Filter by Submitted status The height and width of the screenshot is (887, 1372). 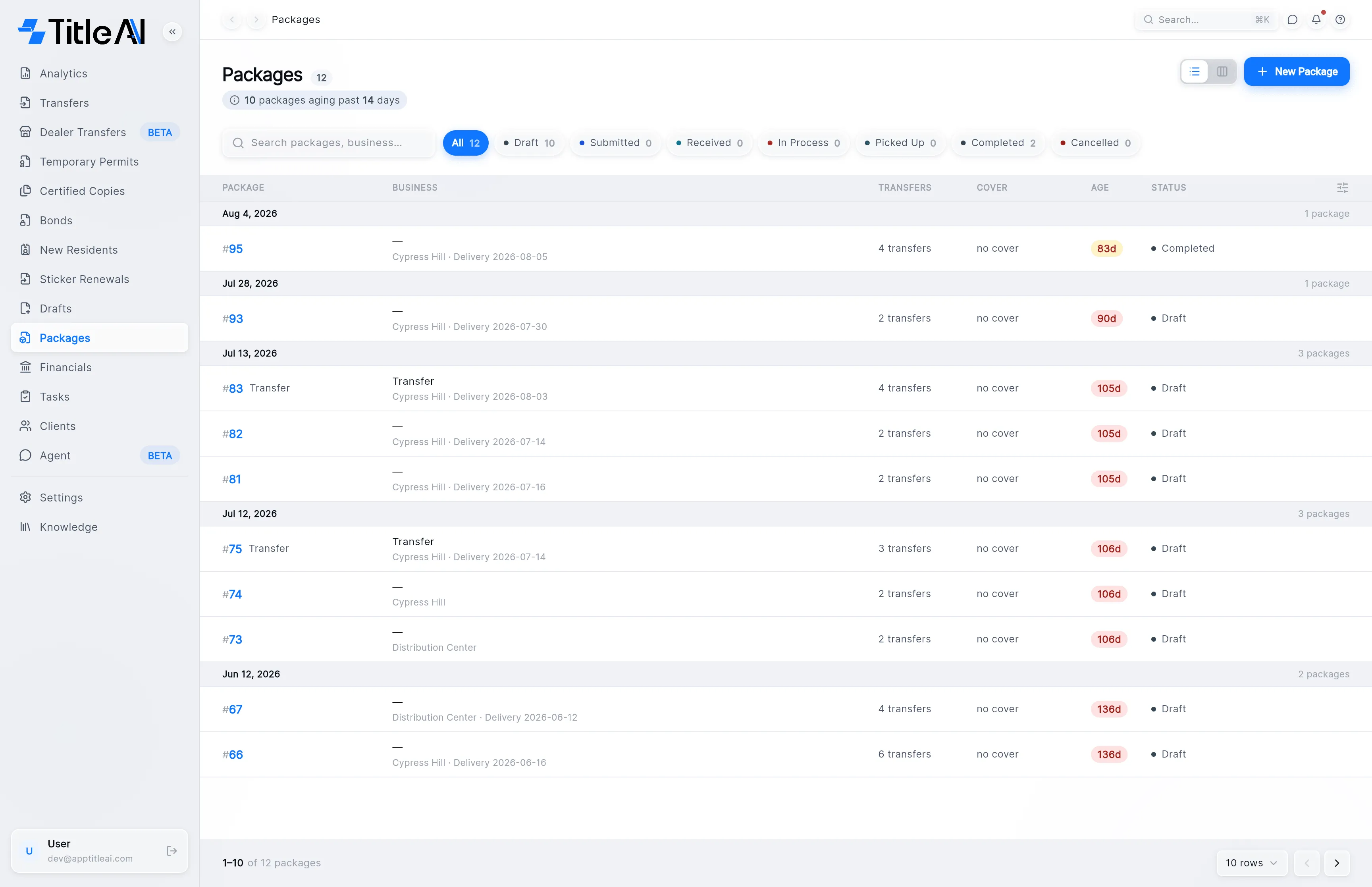pyautogui.click(x=615, y=143)
